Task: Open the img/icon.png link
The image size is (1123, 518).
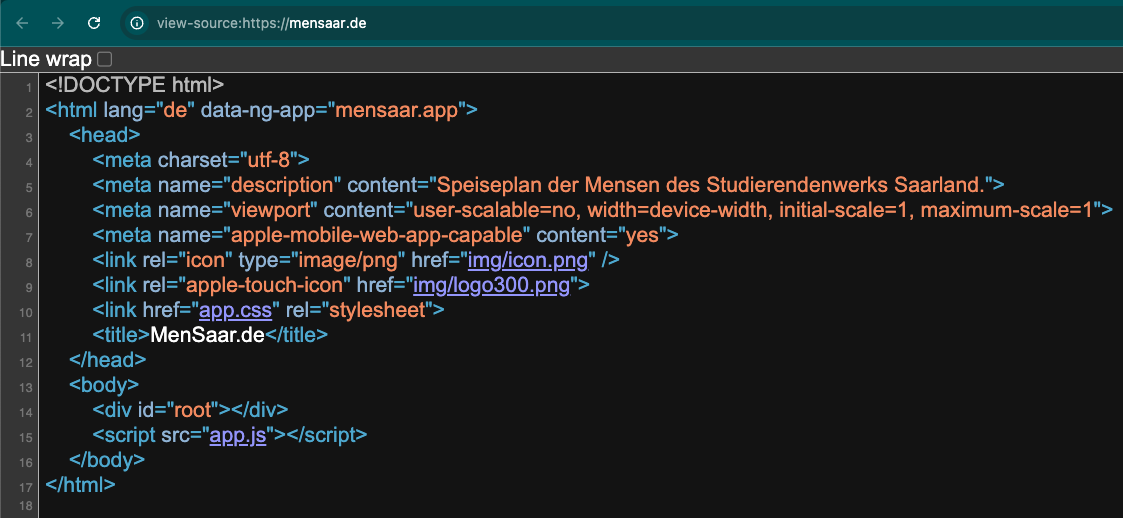Action: pyautogui.click(x=528, y=260)
